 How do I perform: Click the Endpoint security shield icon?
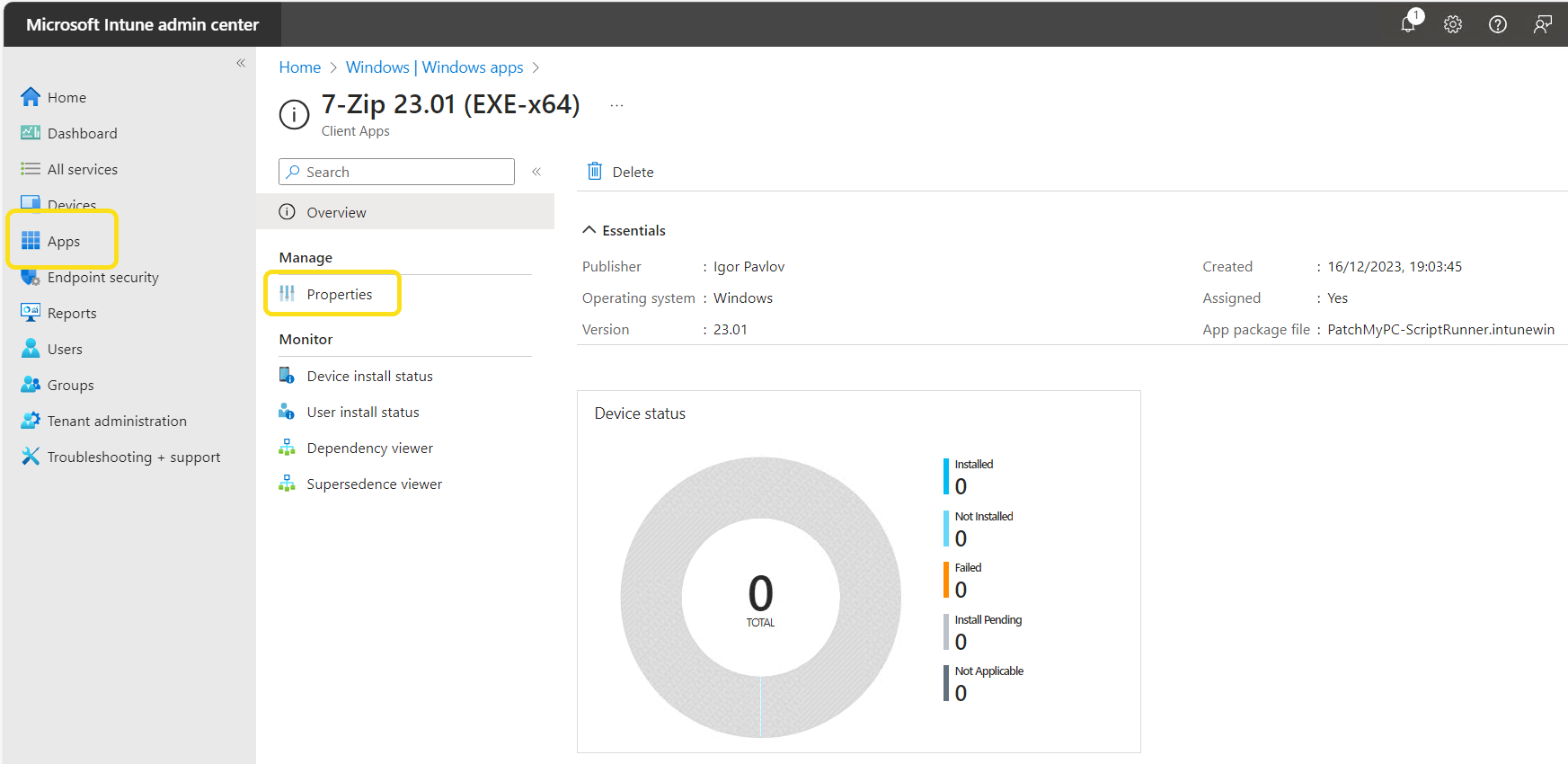click(x=31, y=277)
